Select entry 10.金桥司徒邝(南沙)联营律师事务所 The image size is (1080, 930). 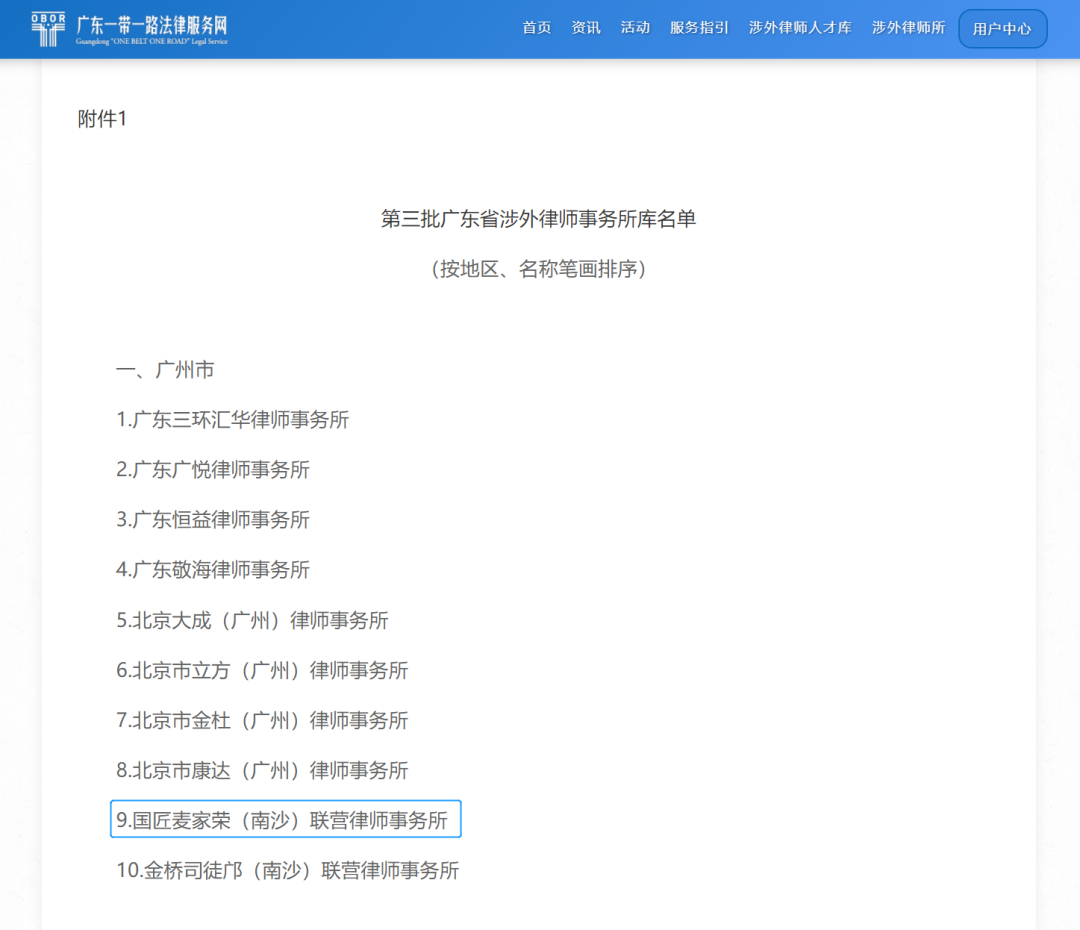click(x=288, y=871)
